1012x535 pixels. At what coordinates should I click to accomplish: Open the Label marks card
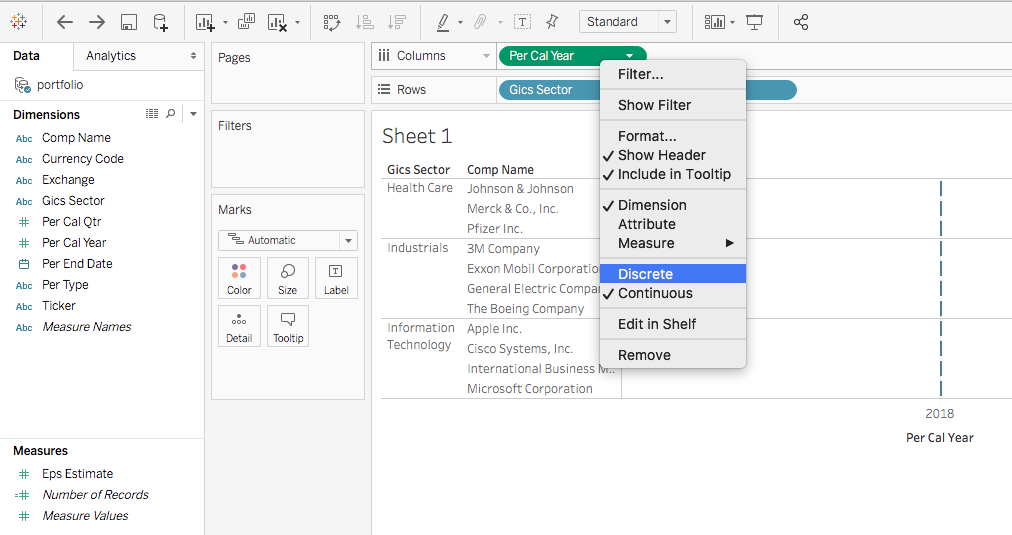[x=336, y=278]
